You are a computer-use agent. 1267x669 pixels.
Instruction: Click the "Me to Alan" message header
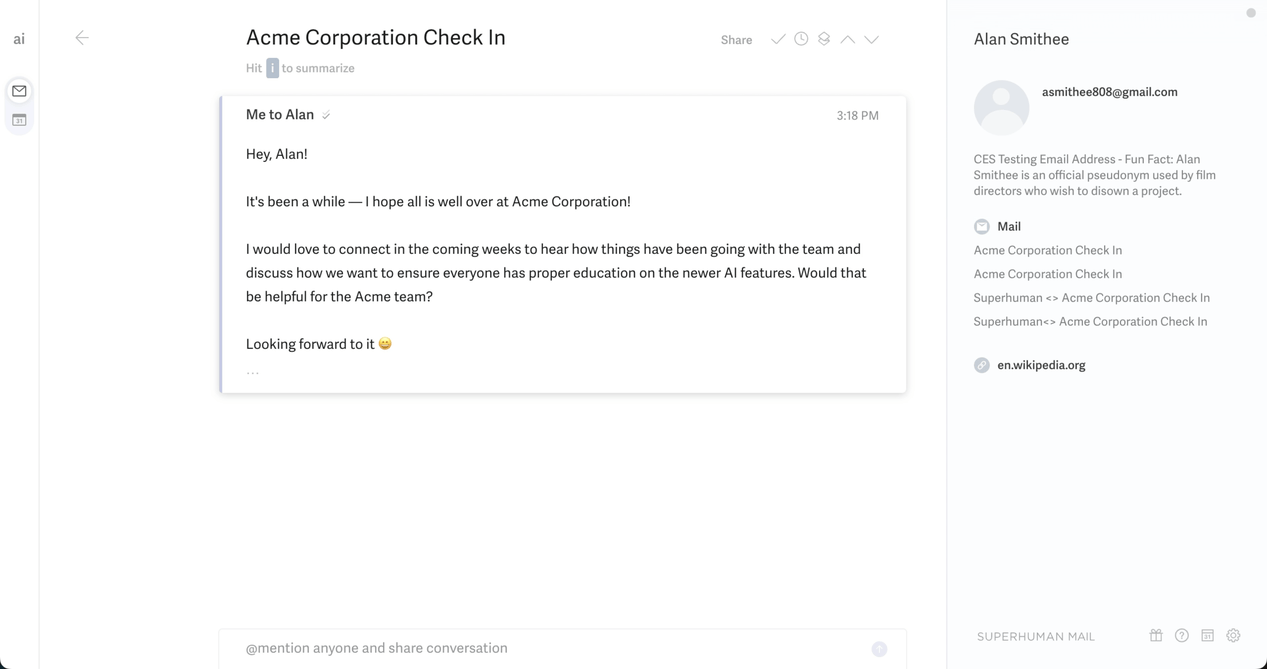[280, 115]
